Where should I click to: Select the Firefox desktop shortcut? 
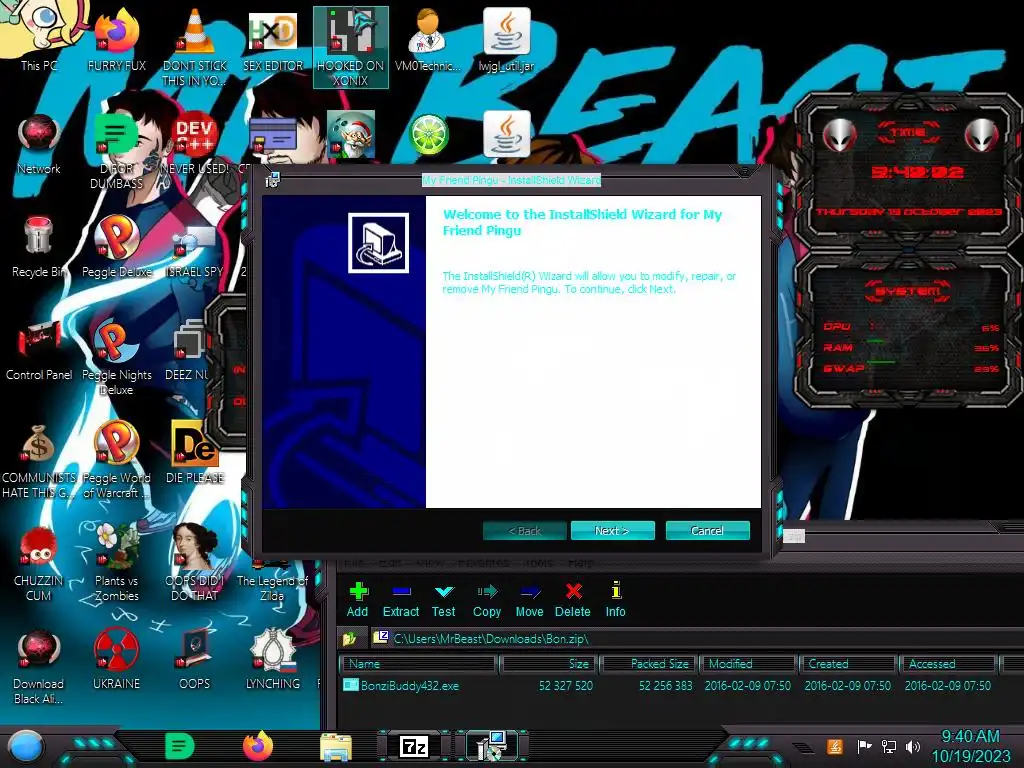pyautogui.click(x=117, y=38)
